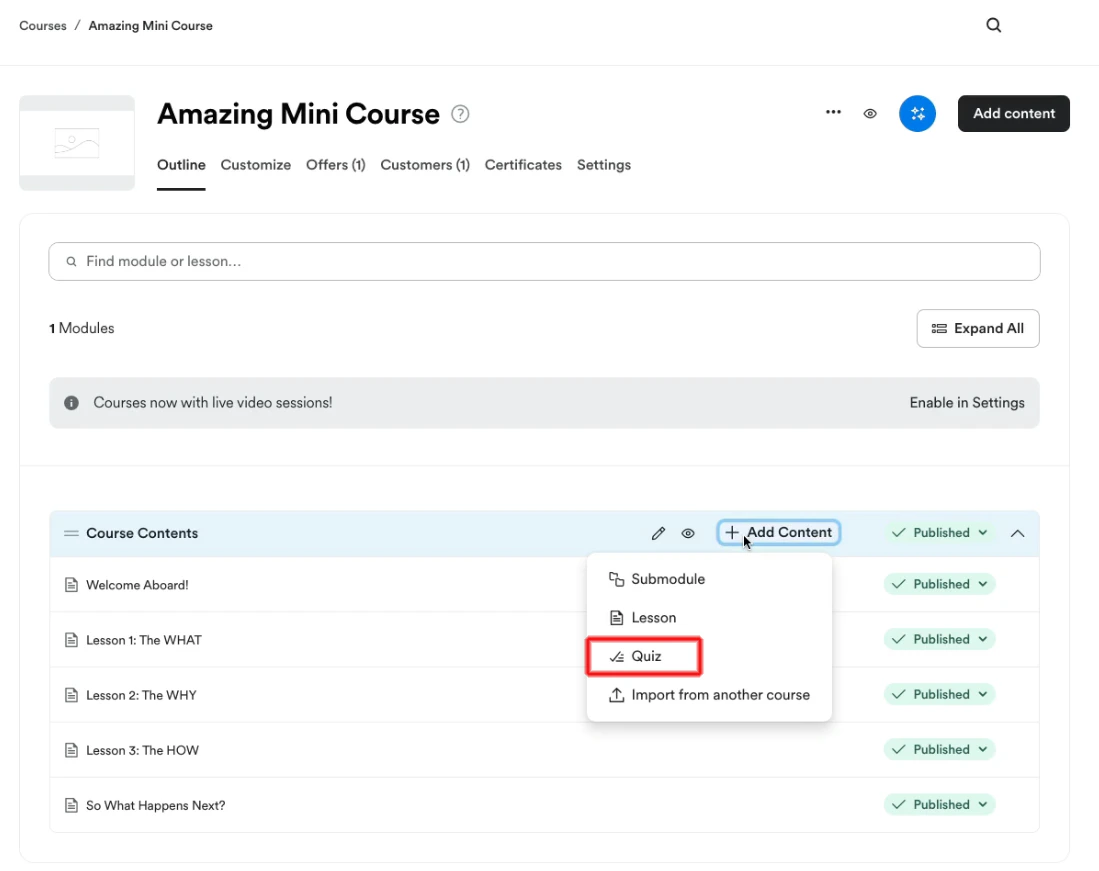This screenshot has height=871, width=1099.
Task: Open the Welcome Aboard! lesson
Action: click(x=137, y=585)
